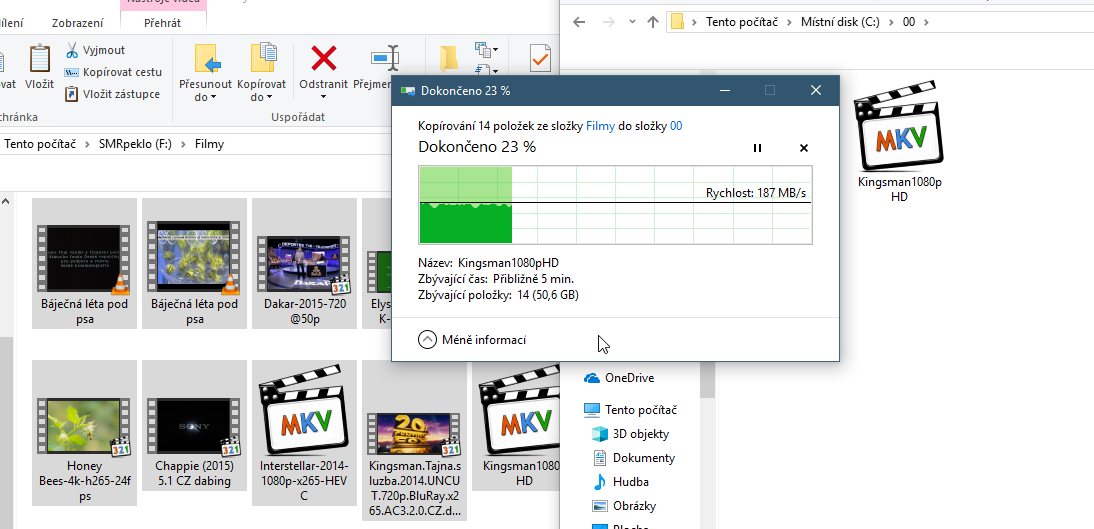Select Chappie (2015) 5.1 CZ dabing file
Image resolution: width=1094 pixels, height=529 pixels.
195,426
